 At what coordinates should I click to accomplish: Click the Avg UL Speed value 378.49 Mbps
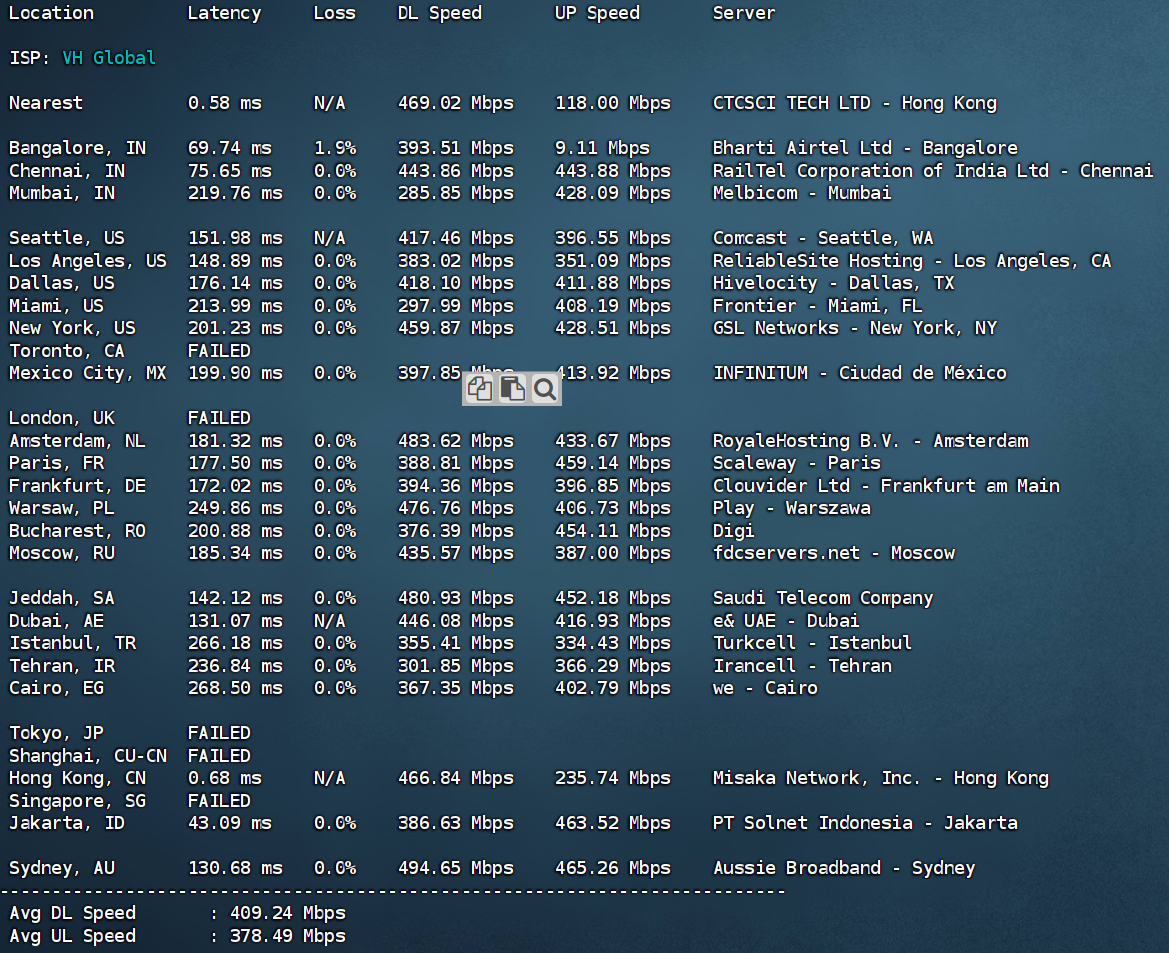click(x=288, y=936)
